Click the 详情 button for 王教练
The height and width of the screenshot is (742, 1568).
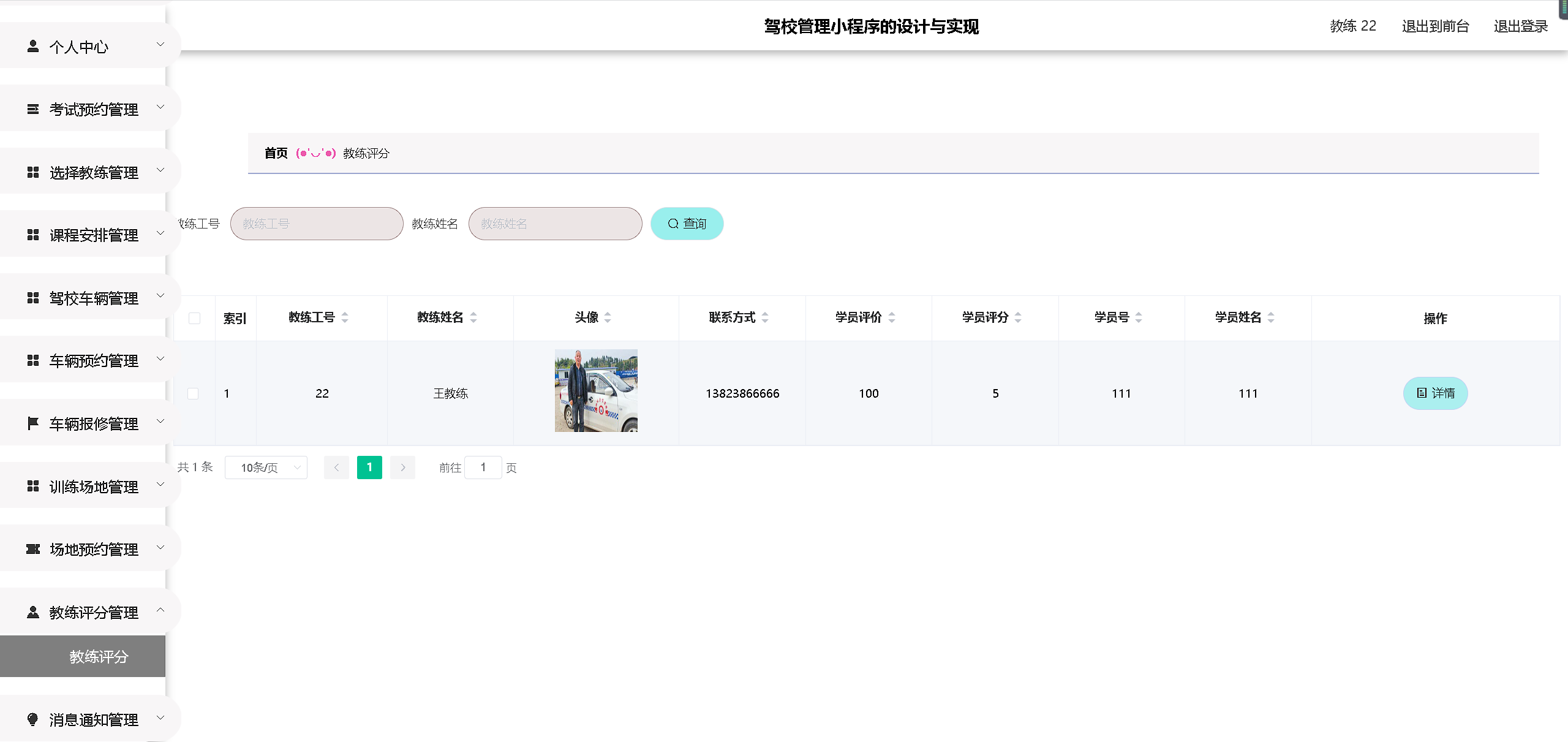pyautogui.click(x=1435, y=393)
